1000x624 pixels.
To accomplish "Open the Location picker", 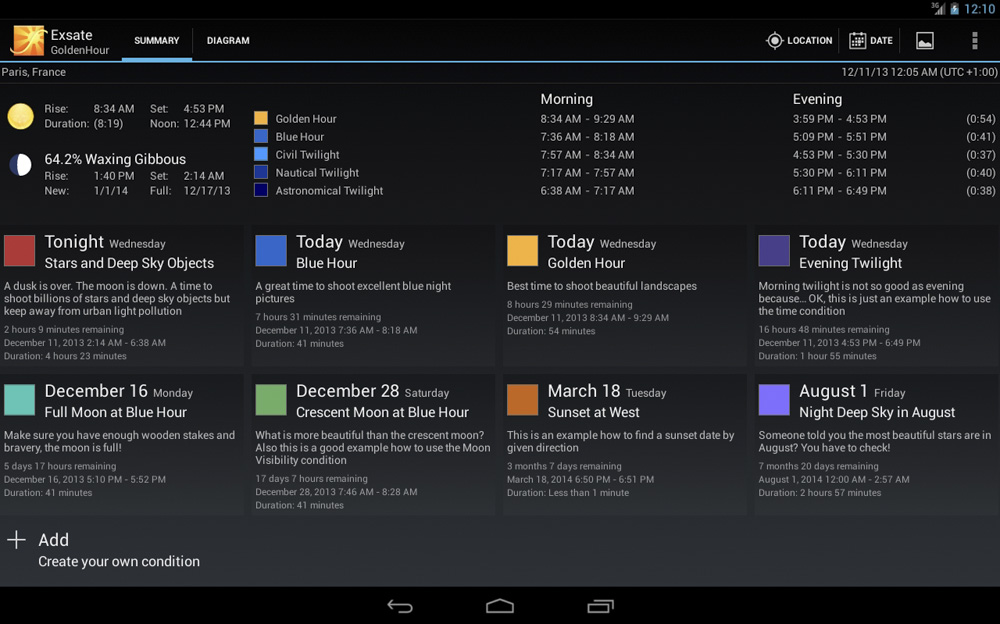I will click(x=799, y=40).
